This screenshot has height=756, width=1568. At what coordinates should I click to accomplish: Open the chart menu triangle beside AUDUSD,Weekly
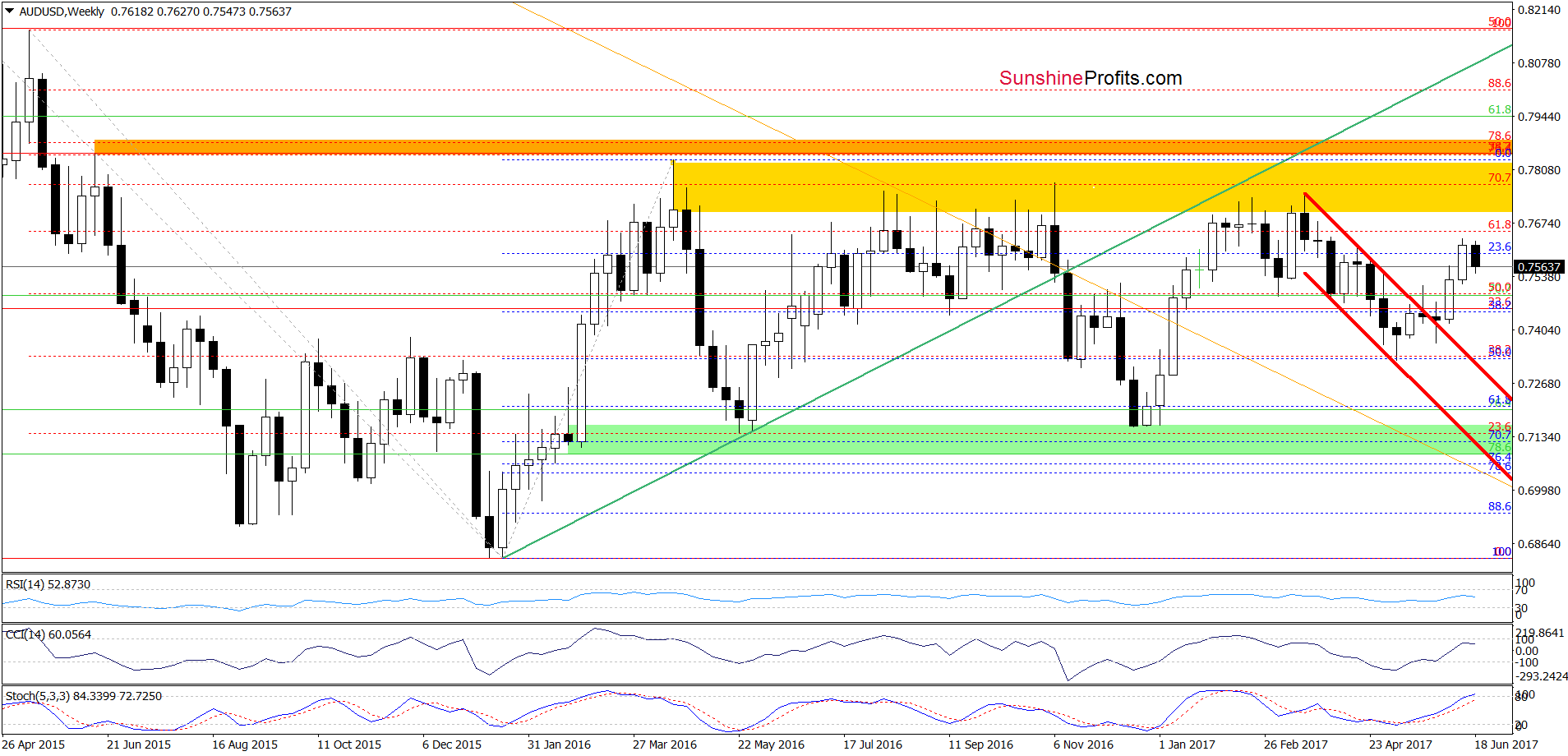pos(9,12)
